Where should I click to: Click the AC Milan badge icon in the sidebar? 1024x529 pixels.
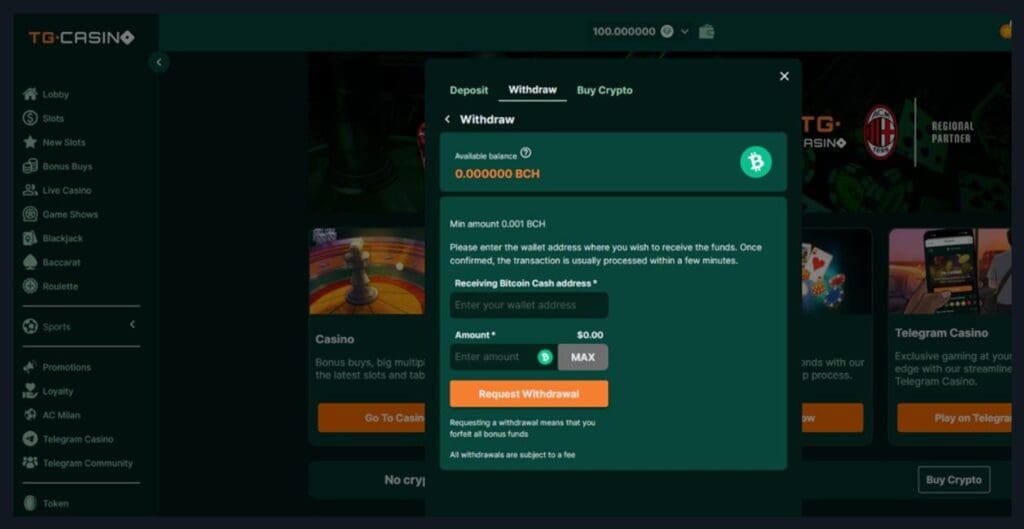[30, 415]
